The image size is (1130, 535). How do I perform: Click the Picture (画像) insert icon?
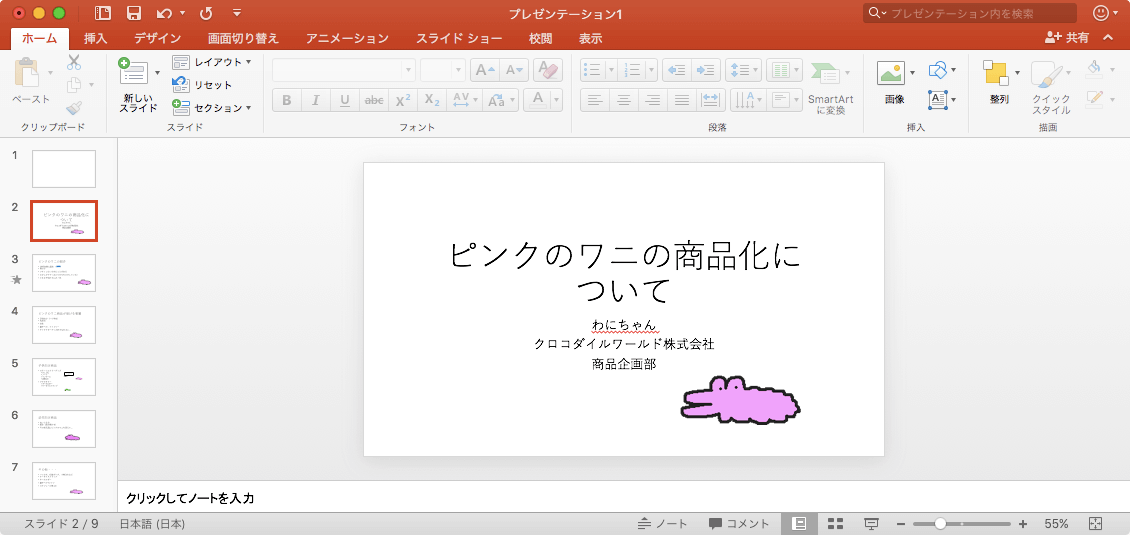coord(890,73)
